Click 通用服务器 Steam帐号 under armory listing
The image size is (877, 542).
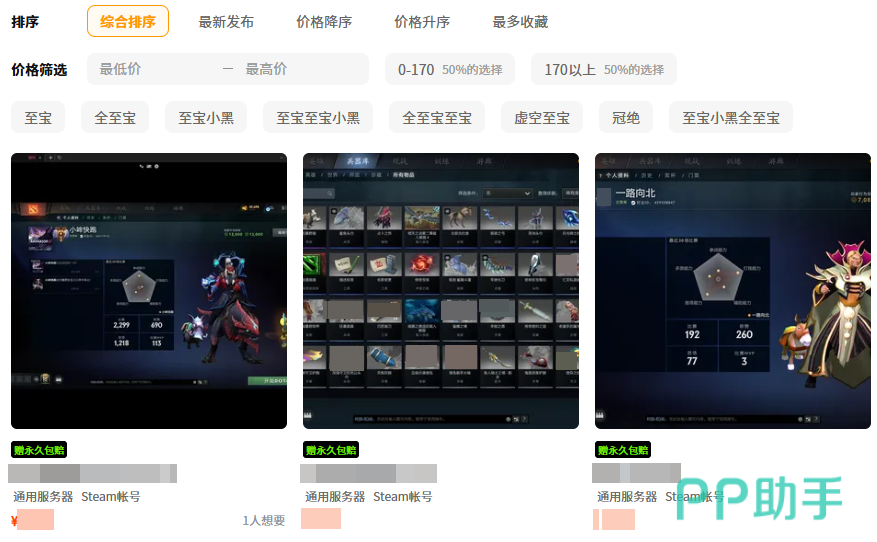[369, 497]
